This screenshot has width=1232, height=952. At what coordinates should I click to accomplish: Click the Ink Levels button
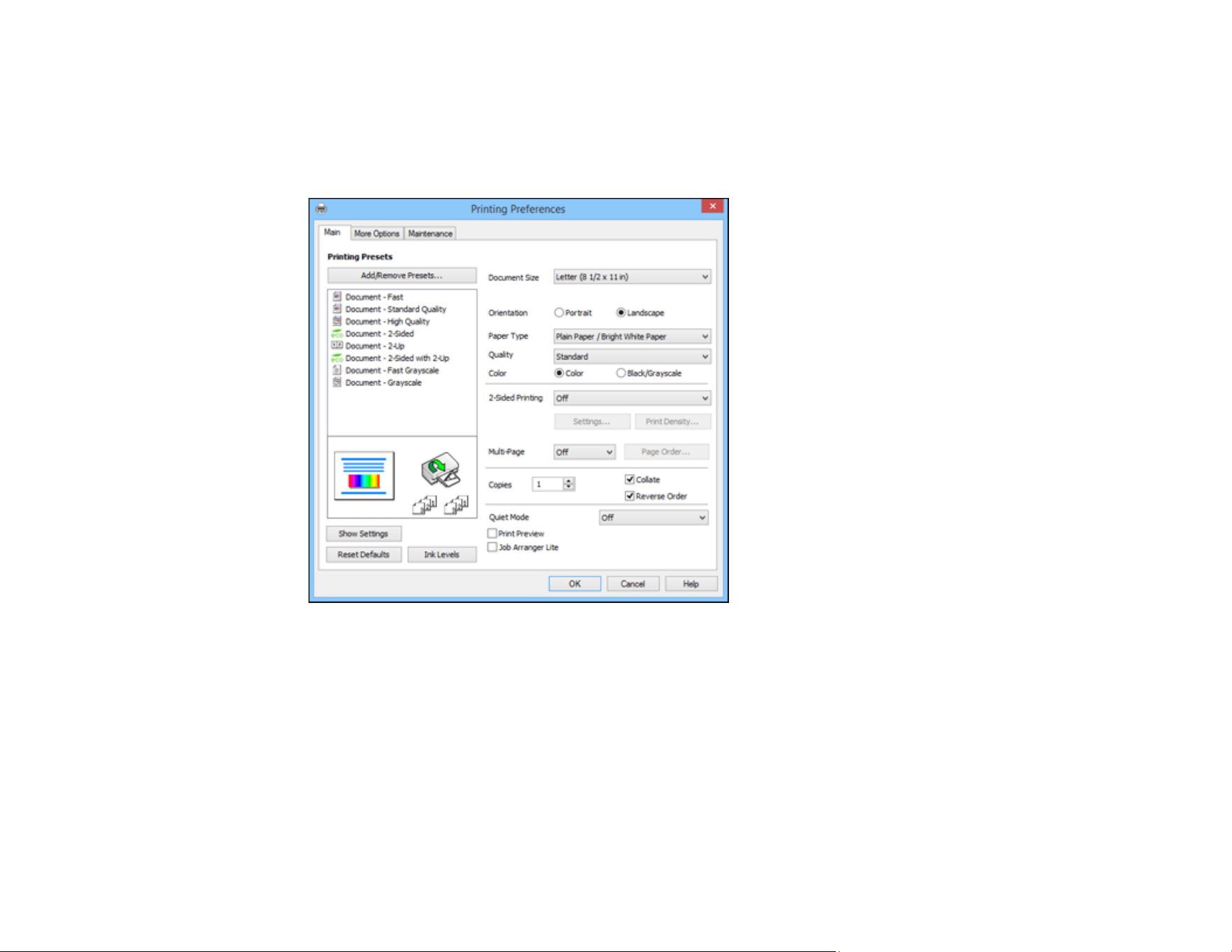click(441, 555)
